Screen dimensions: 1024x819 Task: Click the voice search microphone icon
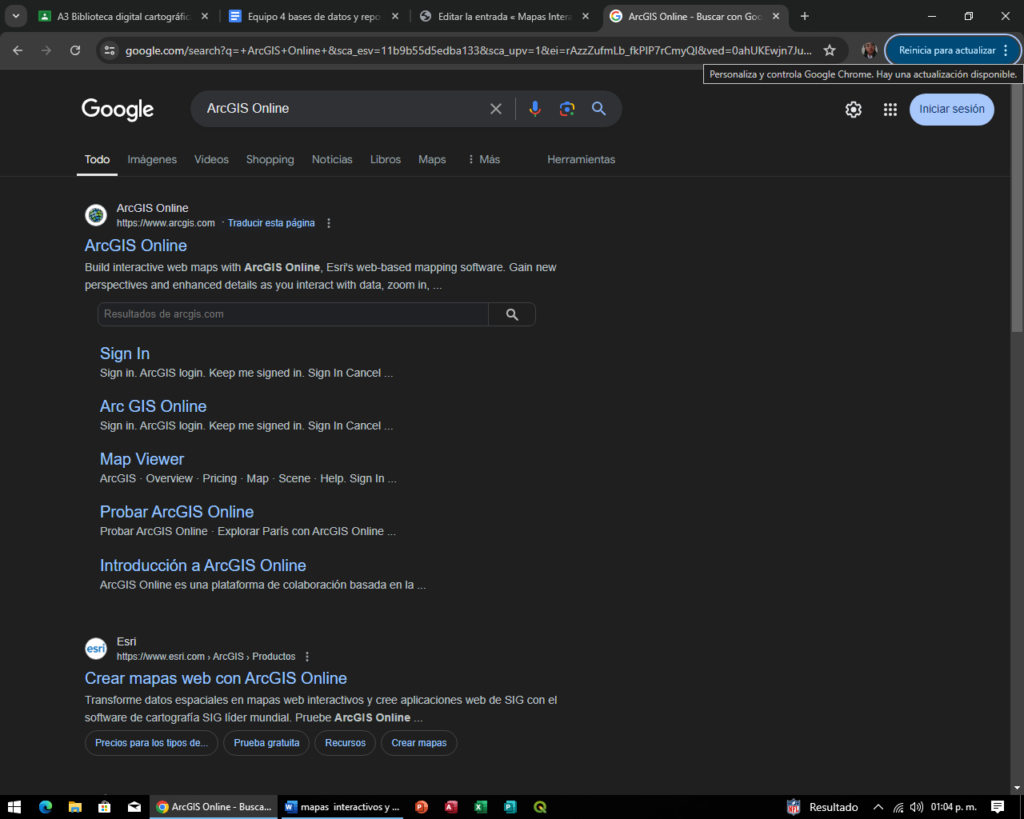[x=535, y=109]
